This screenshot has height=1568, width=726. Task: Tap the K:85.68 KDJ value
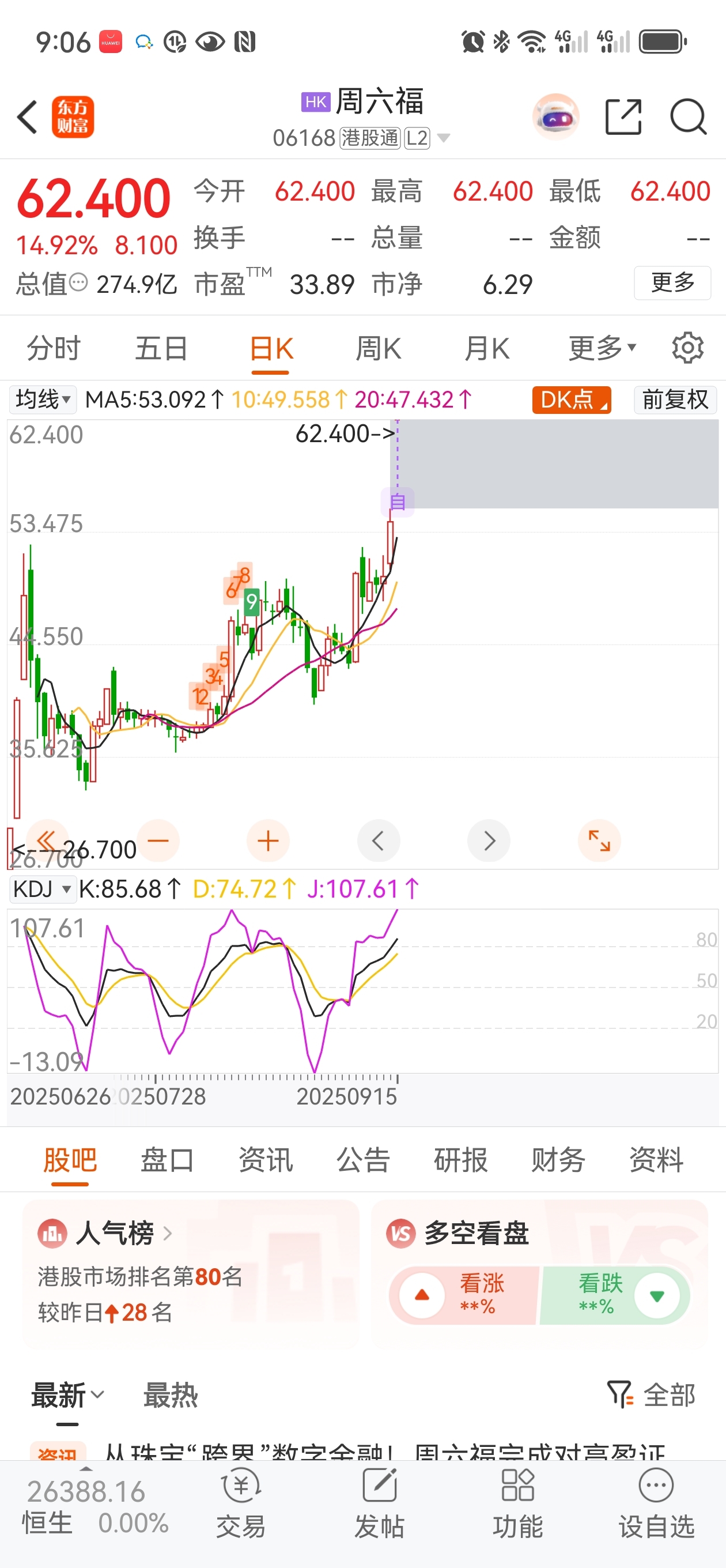130,889
